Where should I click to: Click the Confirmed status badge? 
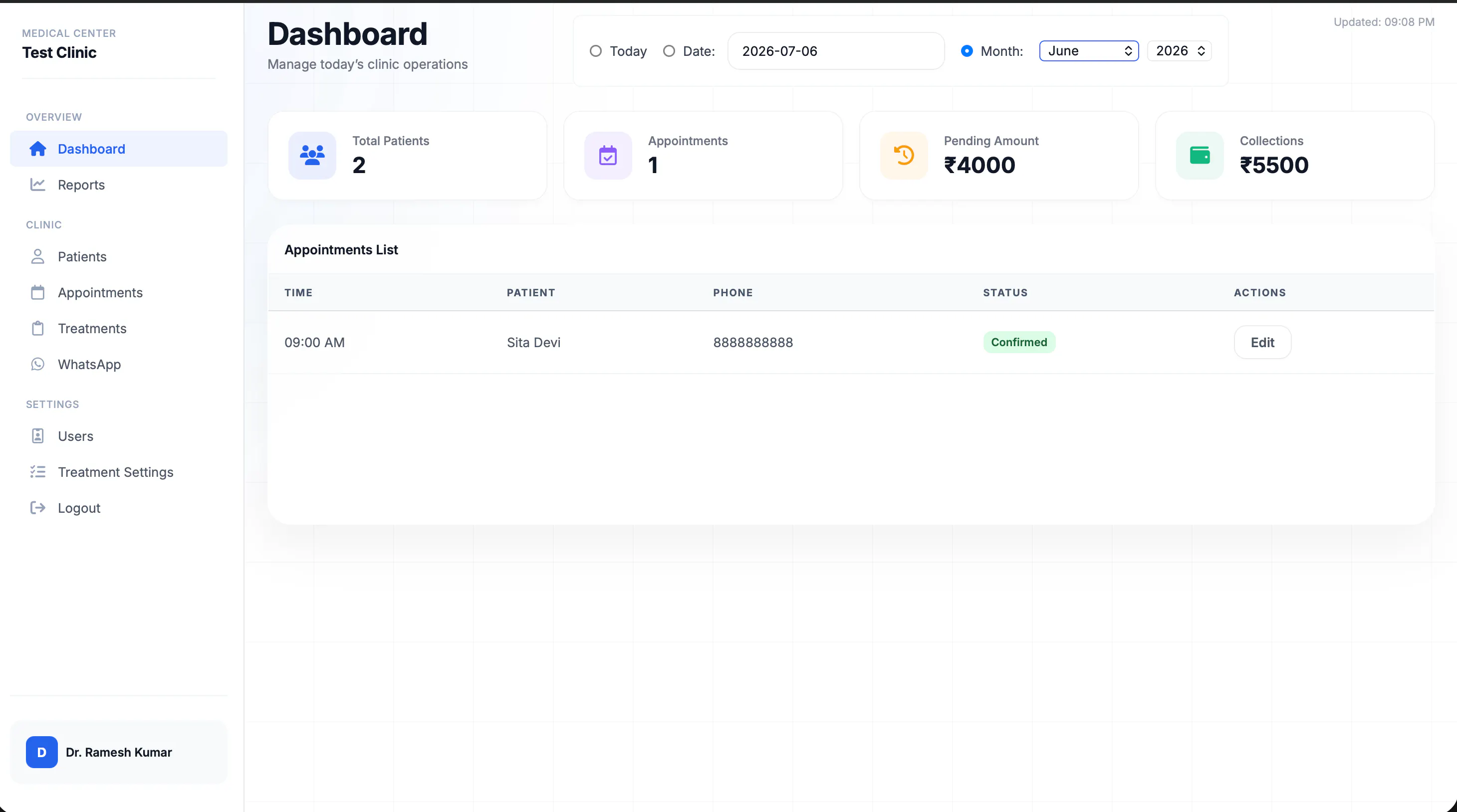(x=1019, y=342)
